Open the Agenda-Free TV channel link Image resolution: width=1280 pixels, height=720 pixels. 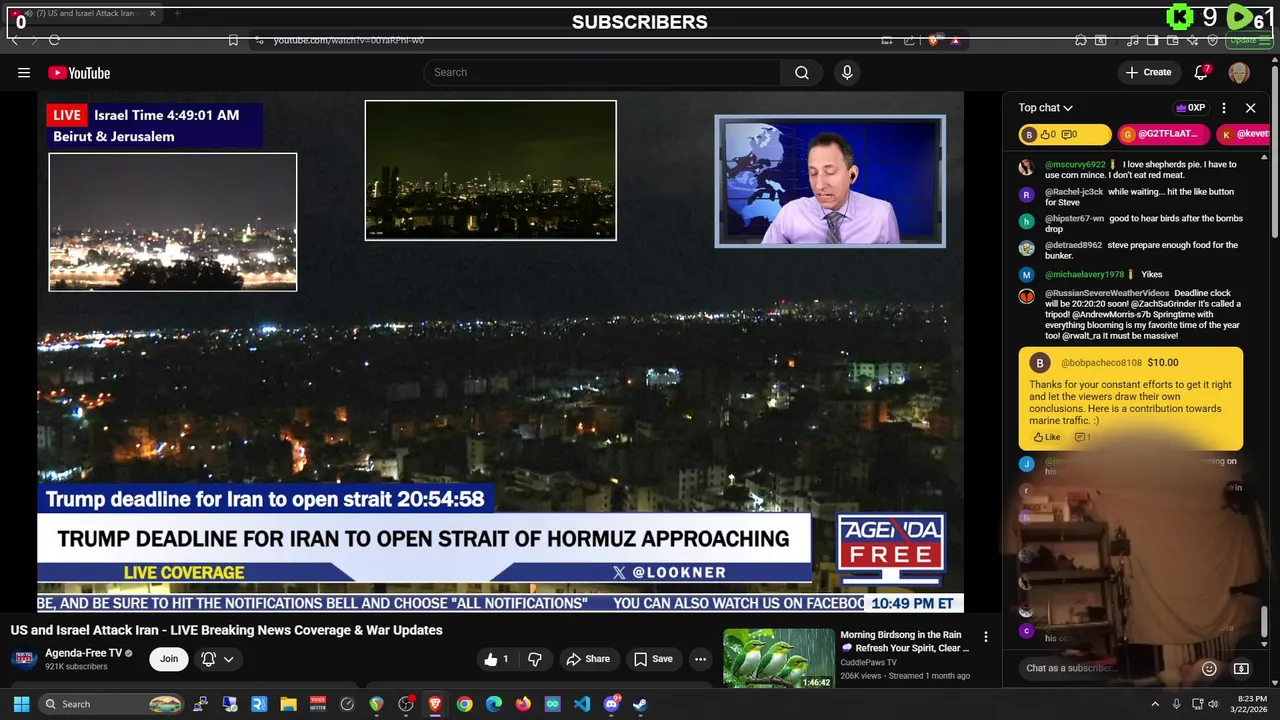point(84,653)
